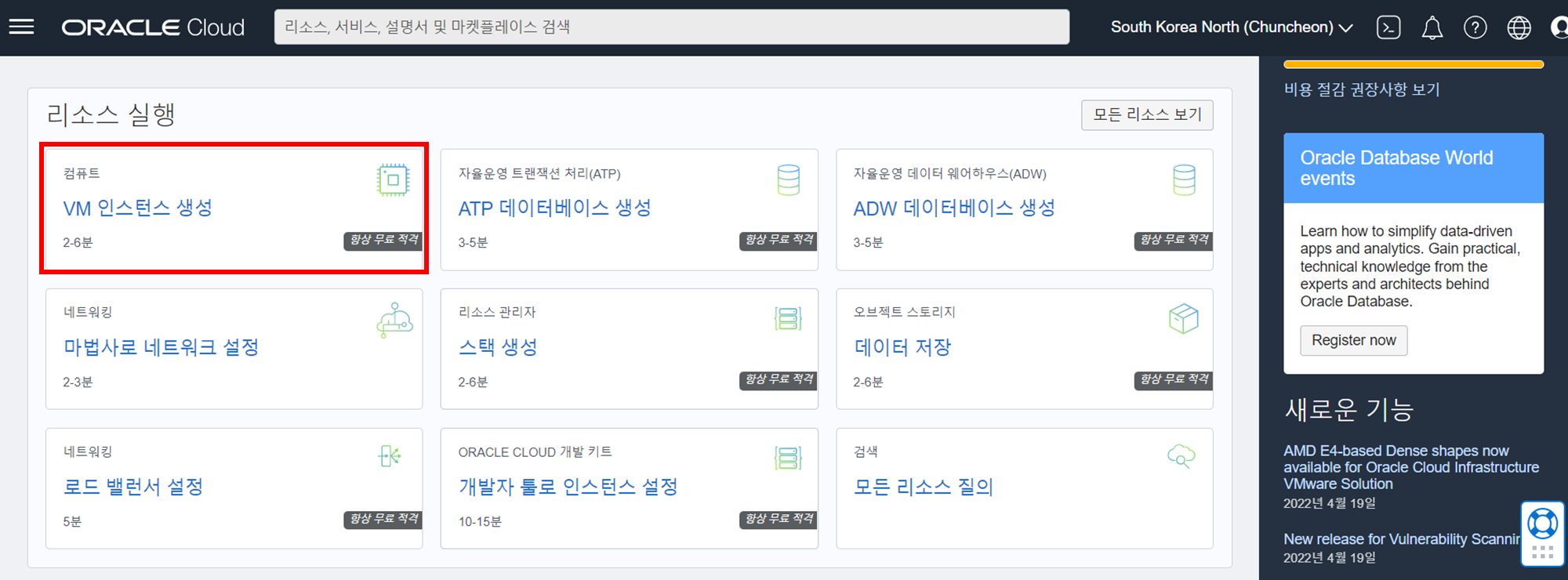Viewport: 1568px width, 580px height.
Task: Click 항상 무료 적격 badge on ATP card
Action: [x=779, y=241]
